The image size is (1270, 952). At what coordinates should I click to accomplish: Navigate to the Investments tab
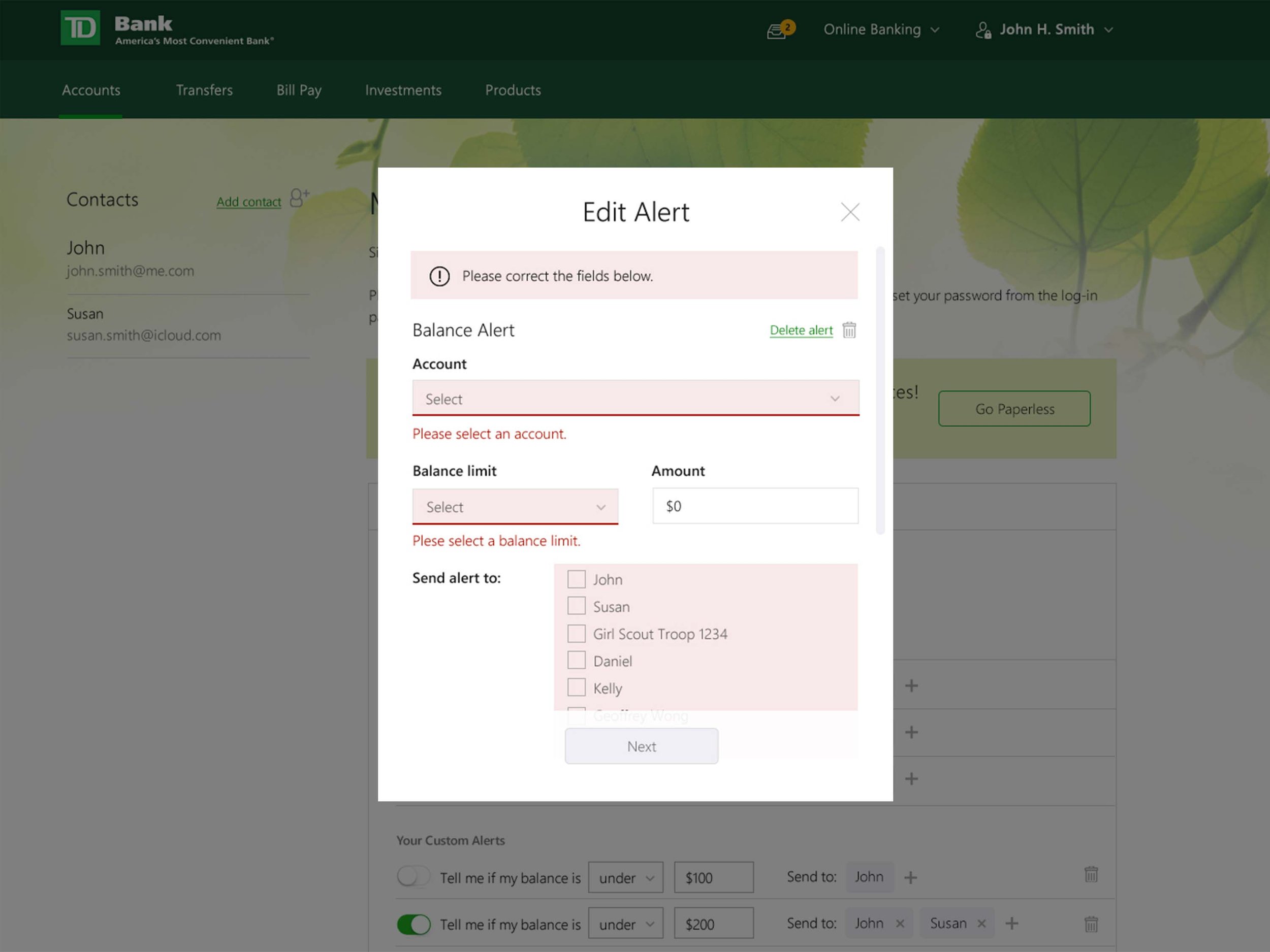coord(403,90)
